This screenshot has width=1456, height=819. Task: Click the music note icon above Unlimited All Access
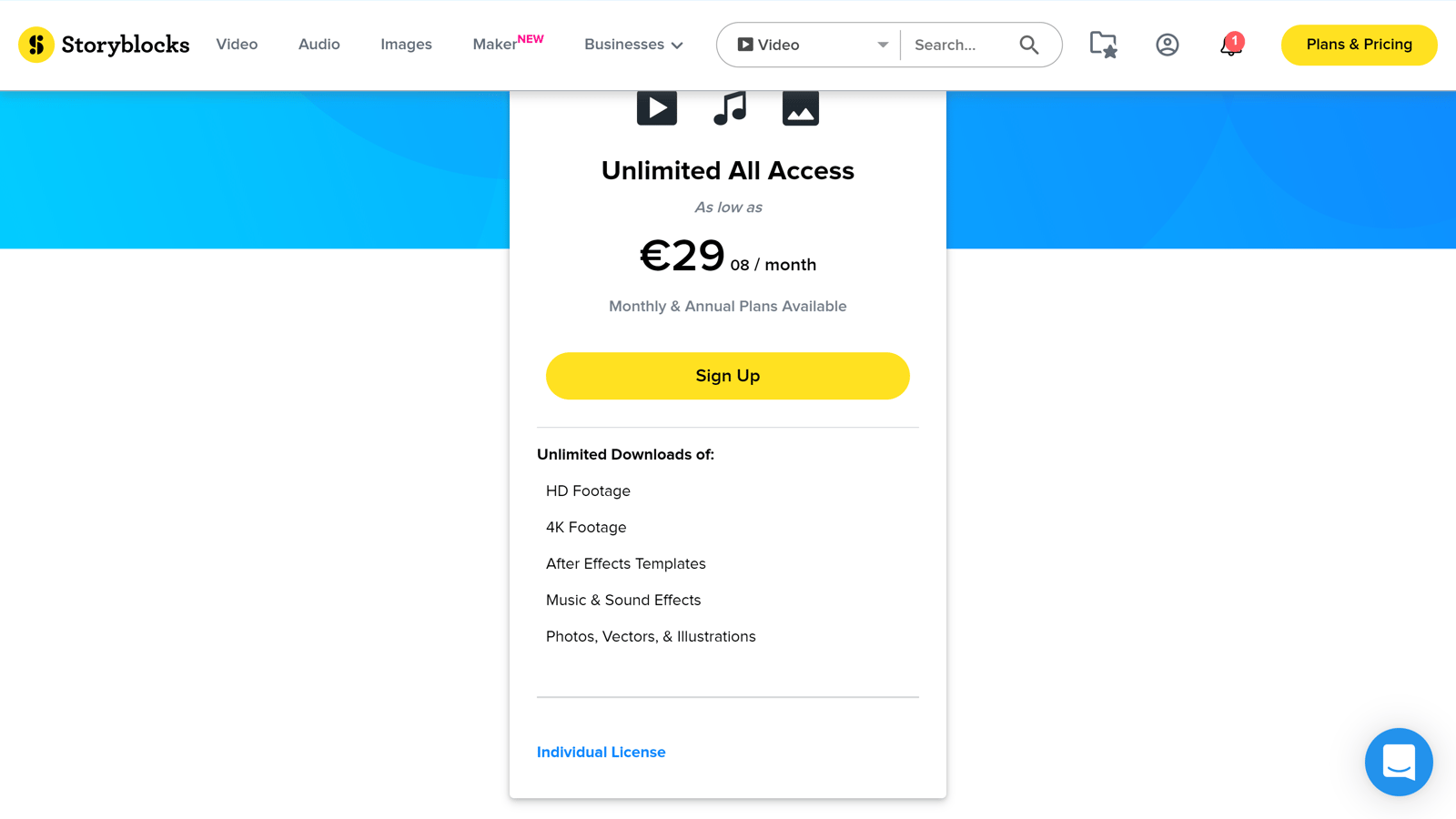click(x=728, y=106)
